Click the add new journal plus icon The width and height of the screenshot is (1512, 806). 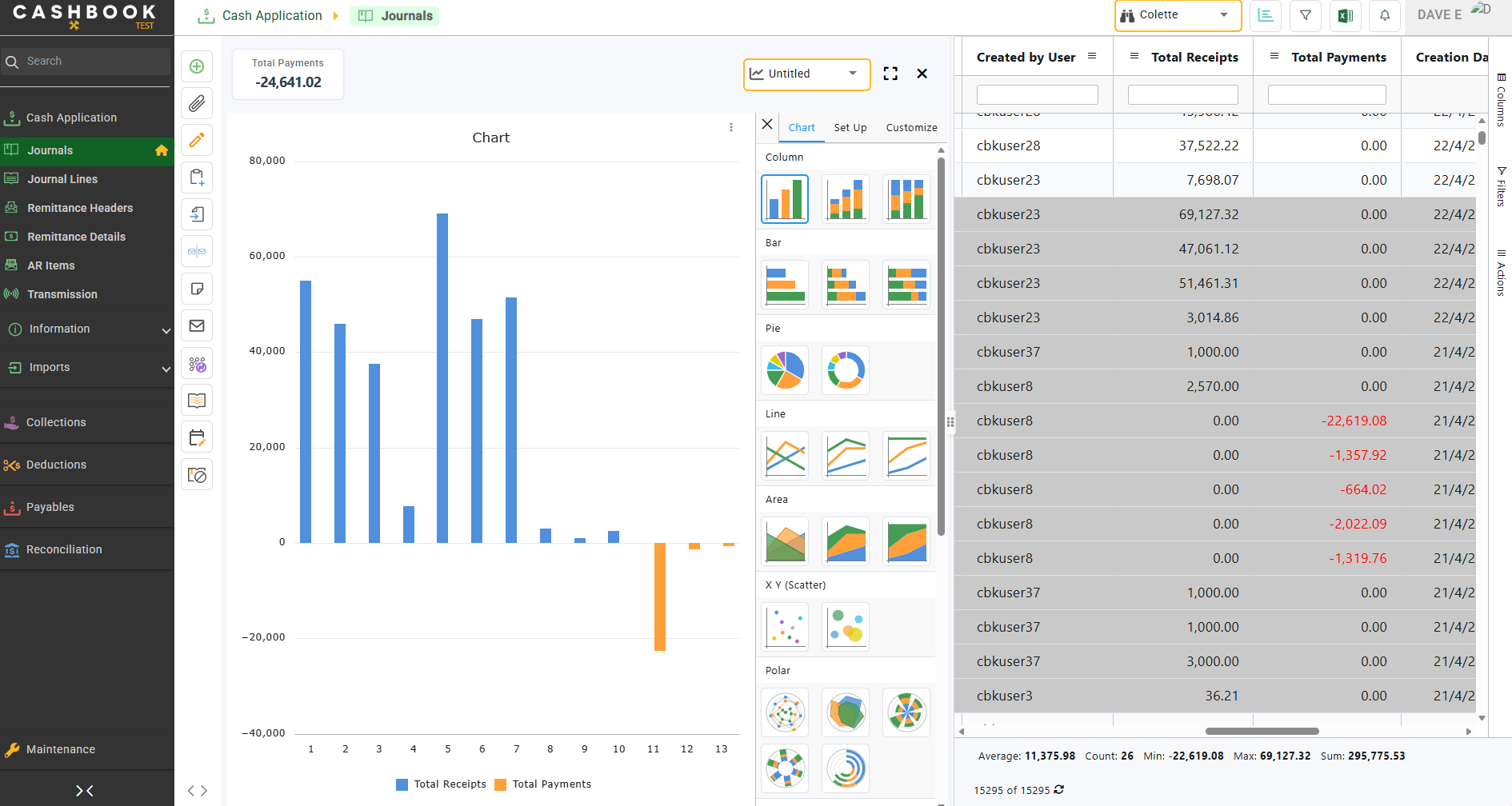pyautogui.click(x=197, y=66)
